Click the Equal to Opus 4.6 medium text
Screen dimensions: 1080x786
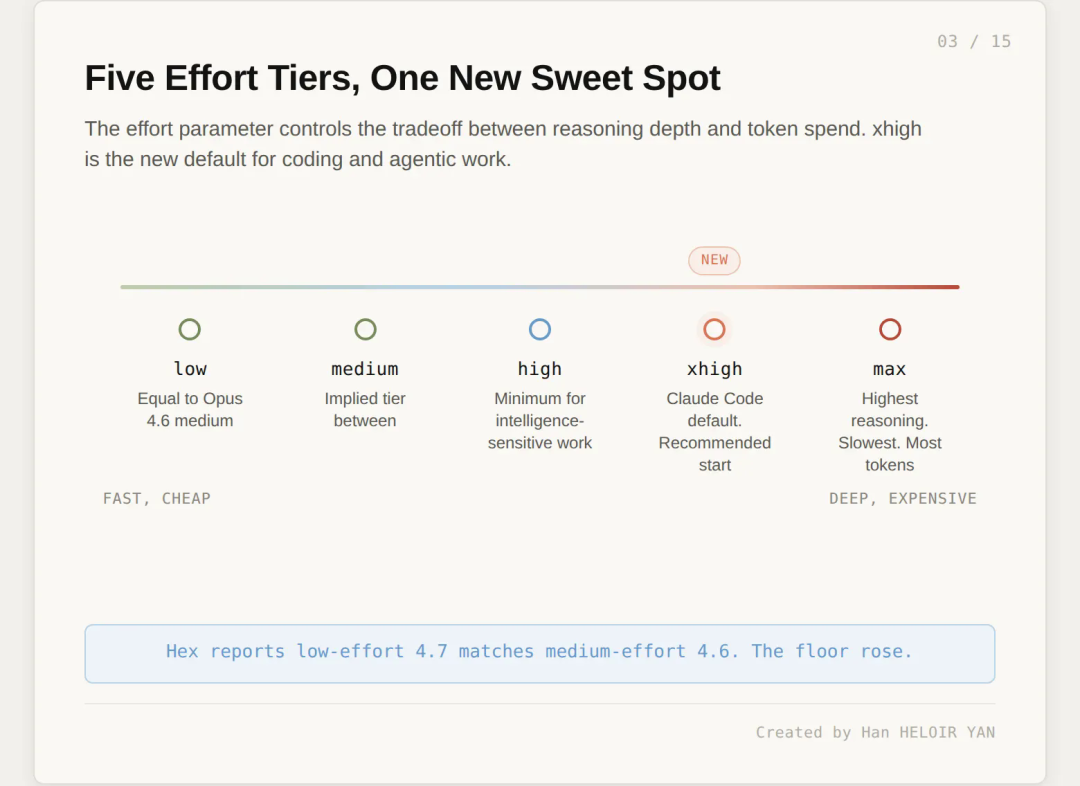point(190,410)
